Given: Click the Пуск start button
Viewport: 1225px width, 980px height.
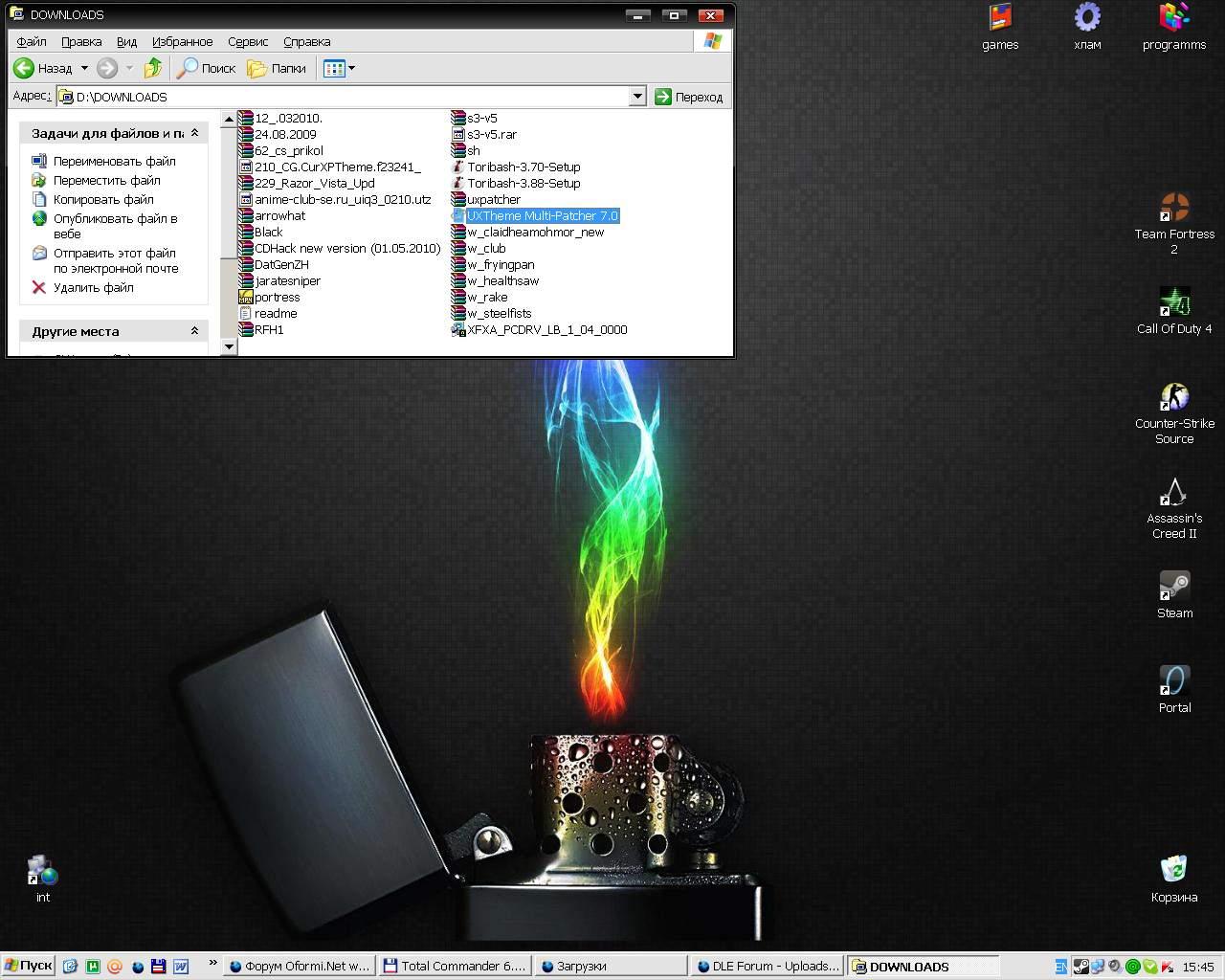Looking at the screenshot, I should click(28, 966).
